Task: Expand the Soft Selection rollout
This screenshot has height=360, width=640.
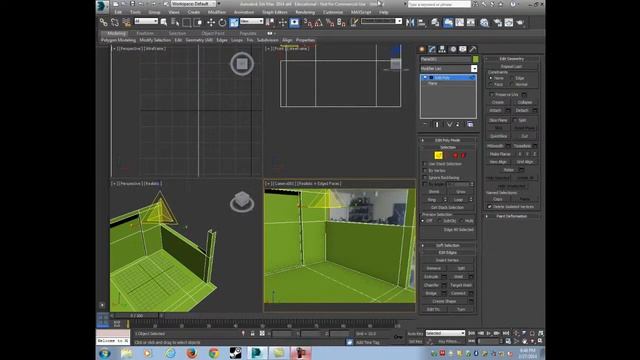Action: pos(448,245)
